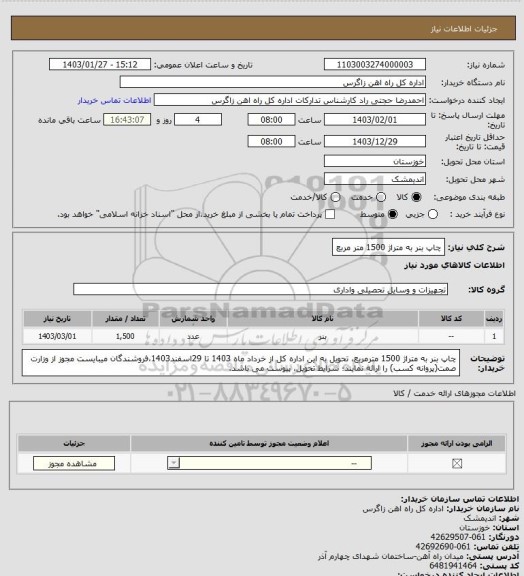Click the unit cell عدد
This screenshot has height=576, width=524.
point(193,336)
